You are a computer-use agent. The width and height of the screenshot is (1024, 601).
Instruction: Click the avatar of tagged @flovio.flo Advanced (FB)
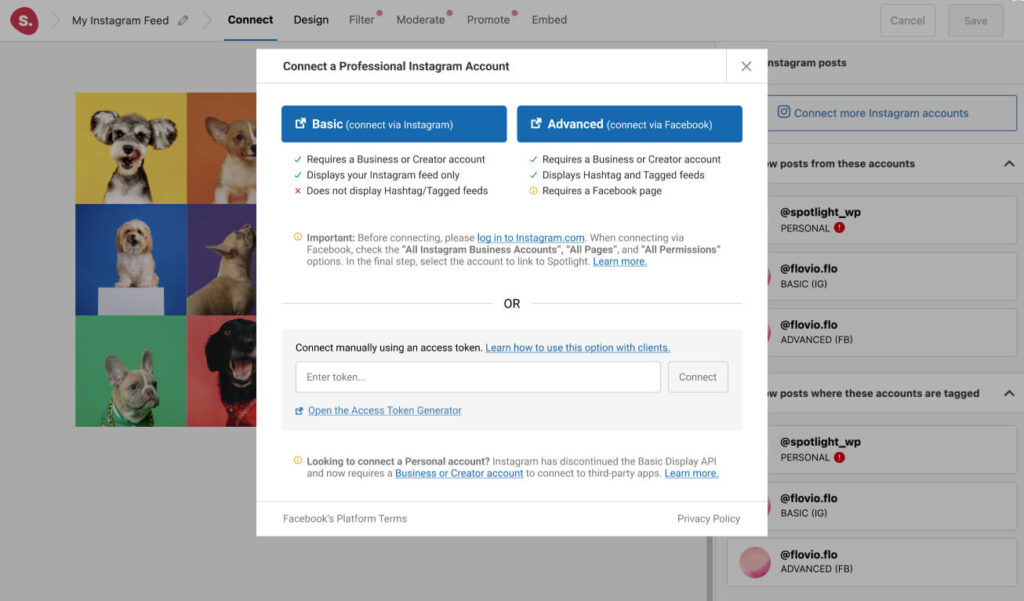tap(755, 562)
